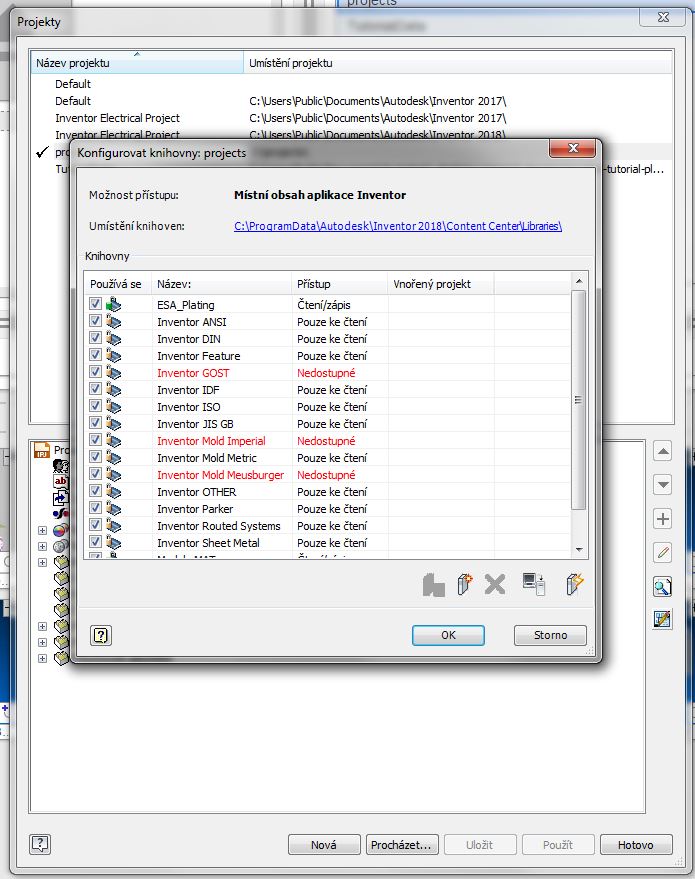Disable the Inventor Mold Imperial checkbox
This screenshot has height=879, width=695.
tap(95, 440)
